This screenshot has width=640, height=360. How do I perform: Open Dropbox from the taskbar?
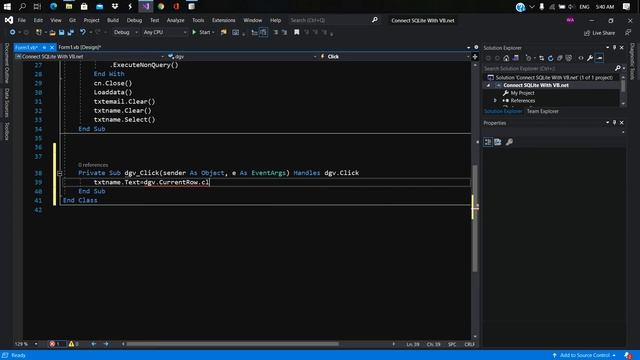115,7
